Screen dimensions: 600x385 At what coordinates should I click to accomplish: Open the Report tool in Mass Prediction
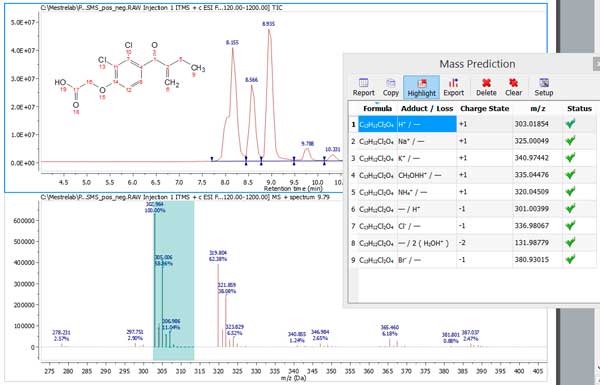(364, 87)
